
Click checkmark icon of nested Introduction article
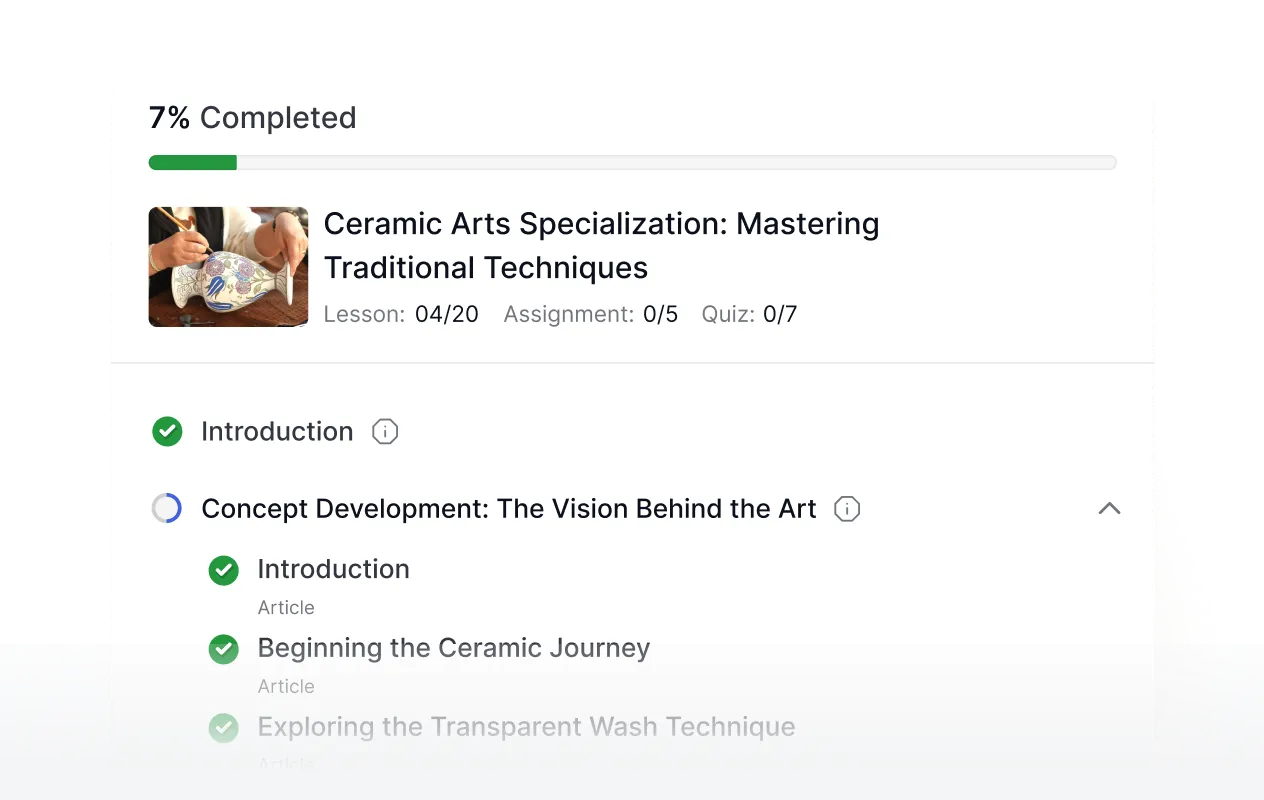[223, 570]
